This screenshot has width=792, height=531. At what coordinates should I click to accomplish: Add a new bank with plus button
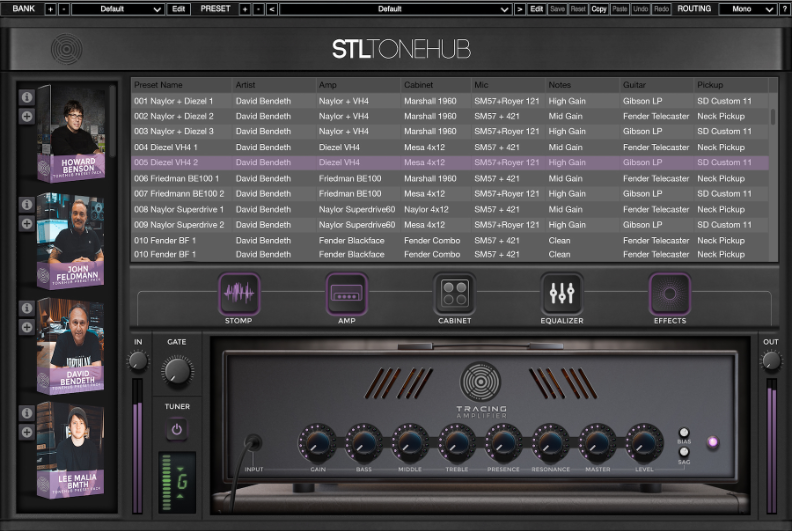click(x=51, y=9)
